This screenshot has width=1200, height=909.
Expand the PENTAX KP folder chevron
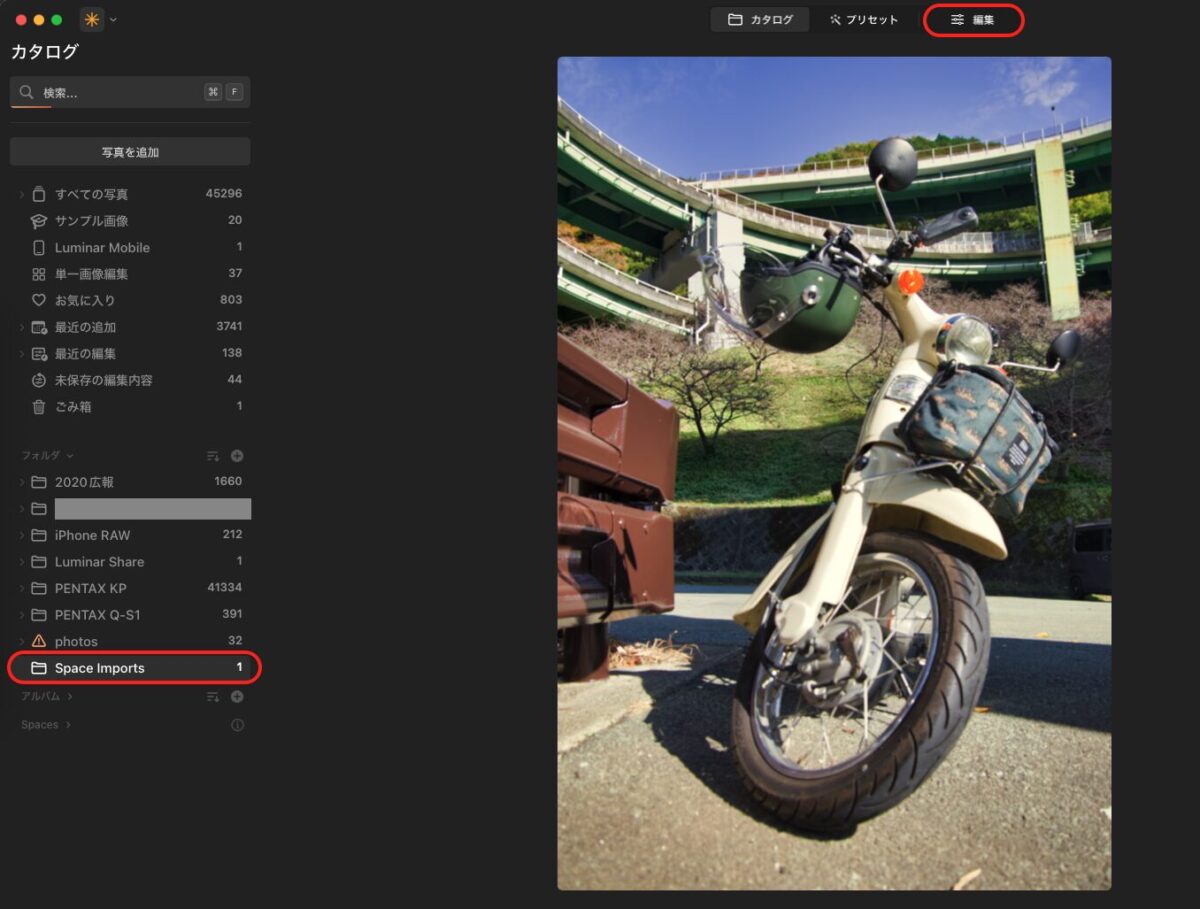[x=22, y=588]
